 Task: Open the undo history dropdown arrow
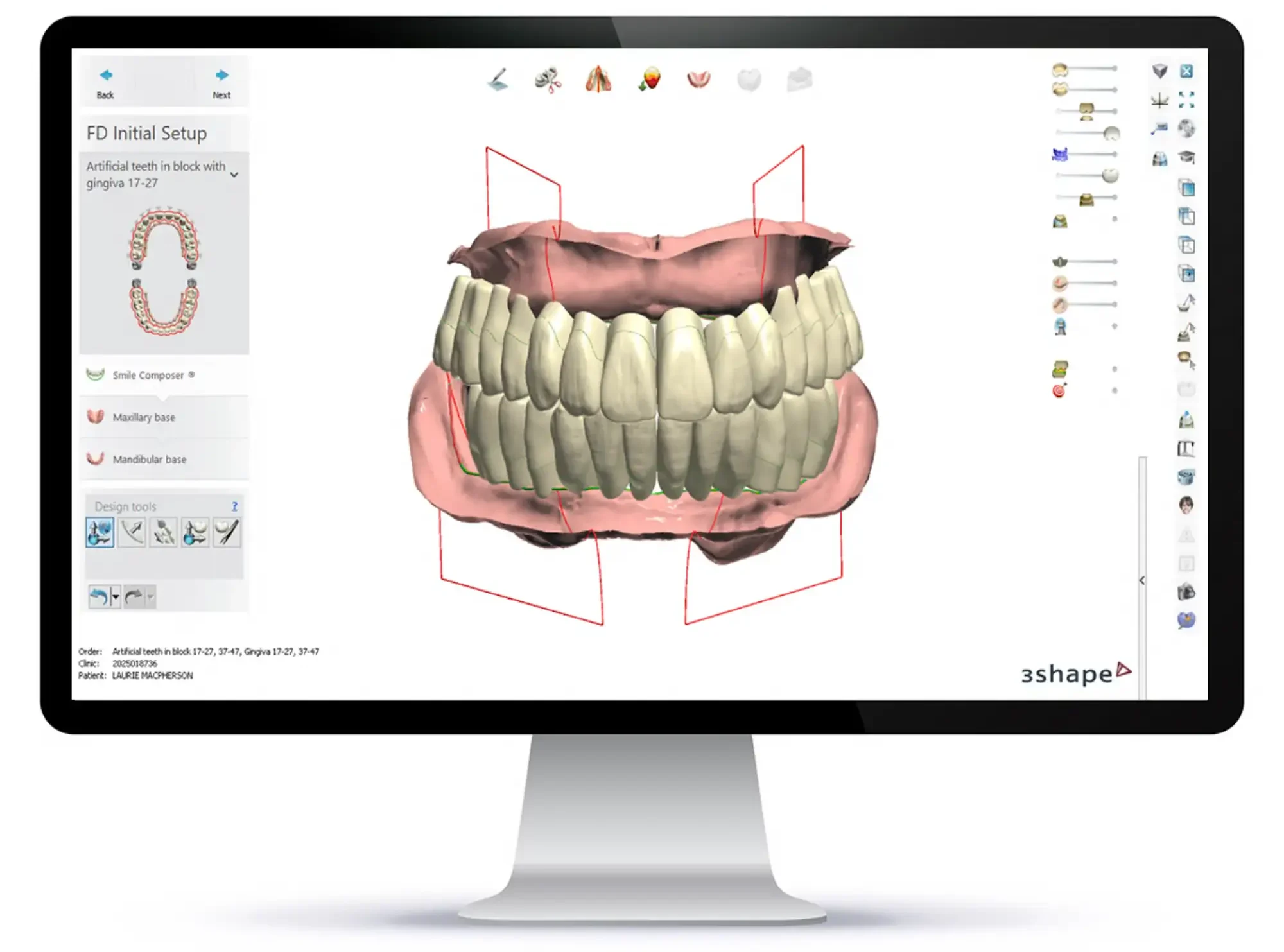tap(116, 597)
